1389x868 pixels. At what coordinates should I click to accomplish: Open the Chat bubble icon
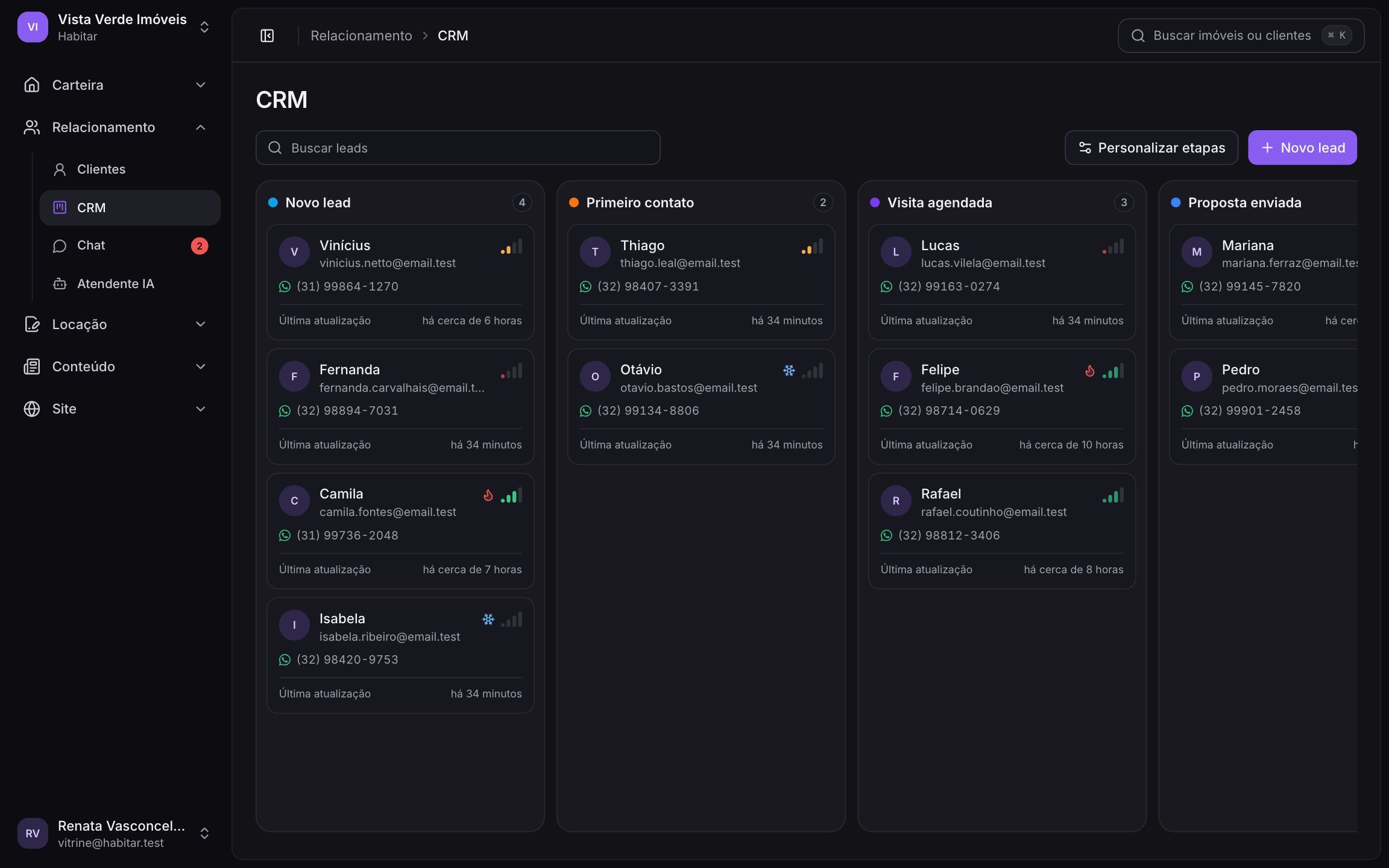[60, 246]
